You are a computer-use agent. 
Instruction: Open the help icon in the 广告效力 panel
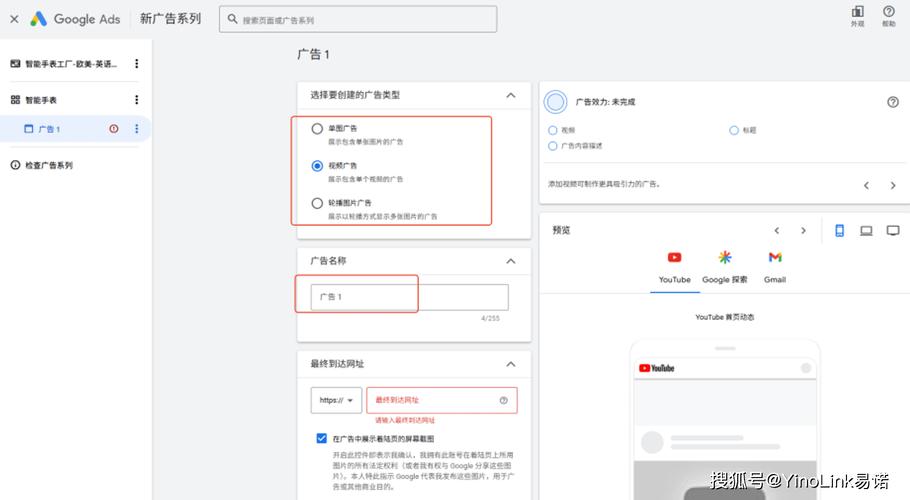point(893,102)
